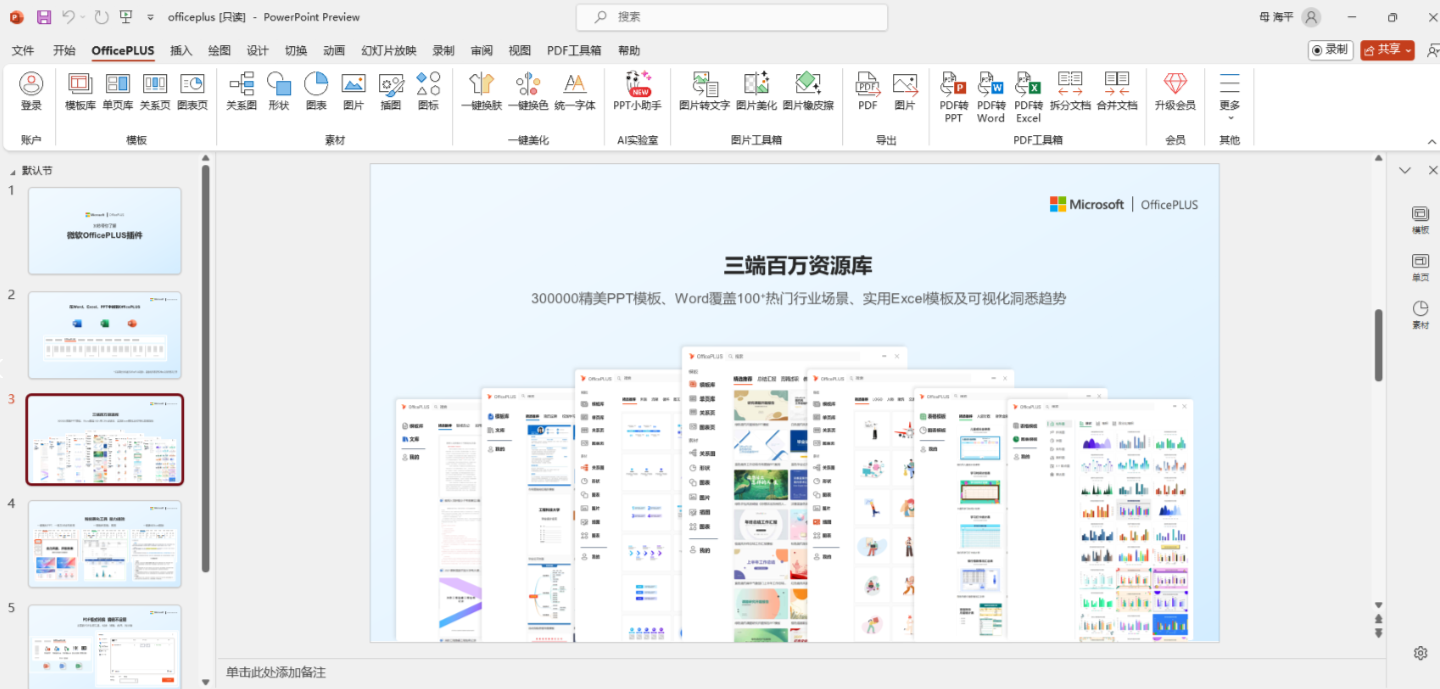The width and height of the screenshot is (1440, 689).
Task: Click the notes area 单击此处添加备注
Action: [276, 672]
